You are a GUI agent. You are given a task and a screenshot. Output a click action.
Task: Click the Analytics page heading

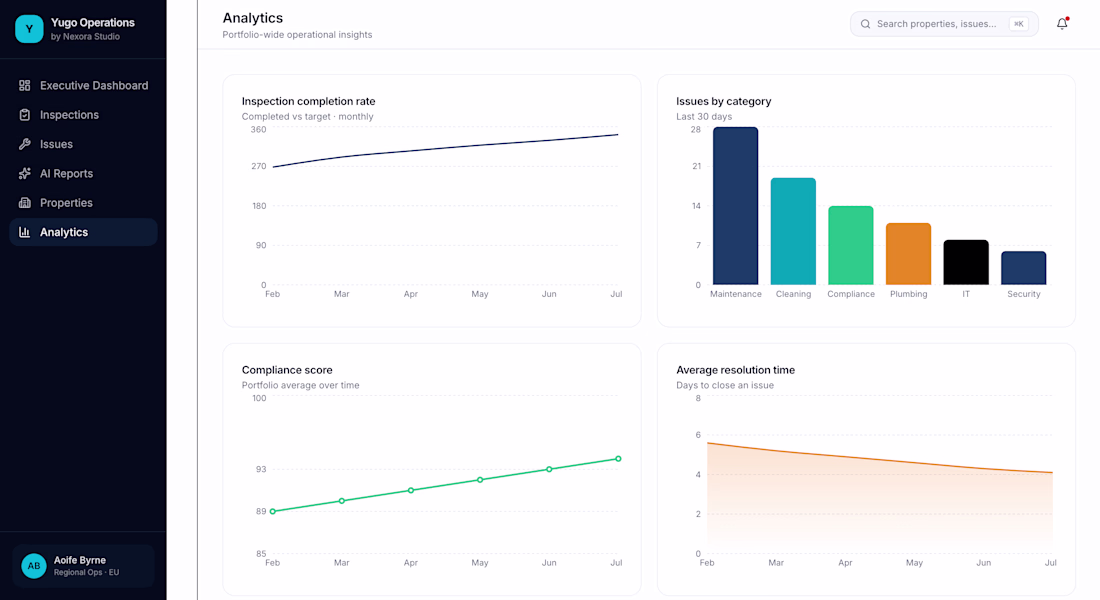253,18
